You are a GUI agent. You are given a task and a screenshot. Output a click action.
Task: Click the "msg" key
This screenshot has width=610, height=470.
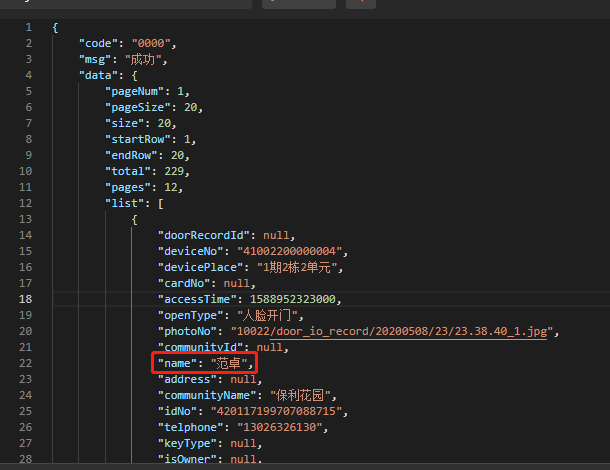pos(95,60)
